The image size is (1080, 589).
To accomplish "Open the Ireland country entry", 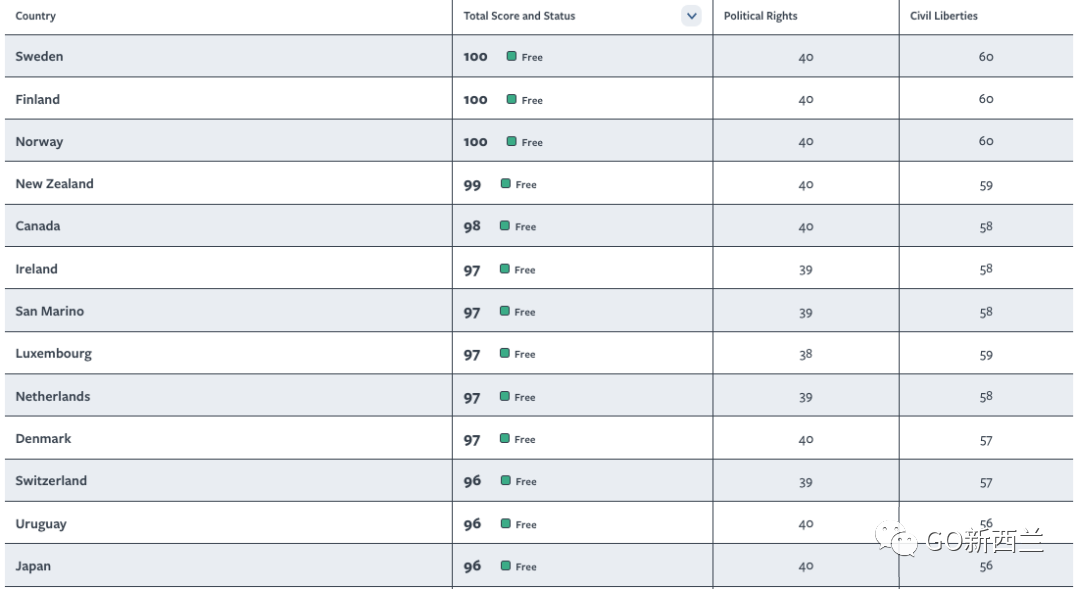I will click(37, 269).
